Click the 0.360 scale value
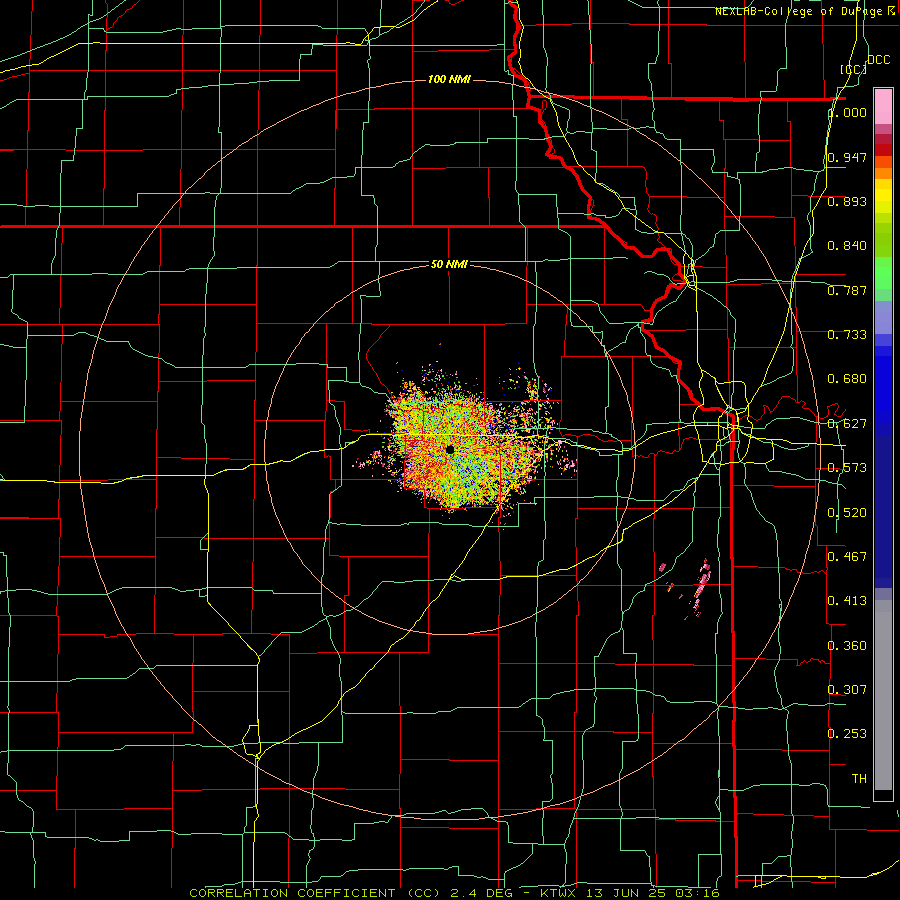The height and width of the screenshot is (900, 900). click(847, 646)
